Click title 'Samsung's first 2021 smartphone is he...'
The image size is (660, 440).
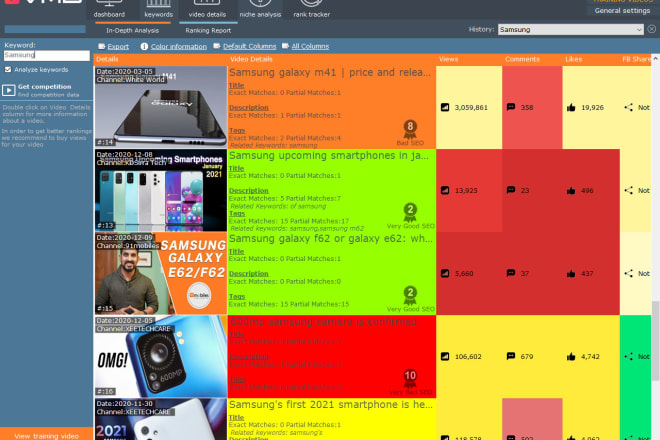330,405
